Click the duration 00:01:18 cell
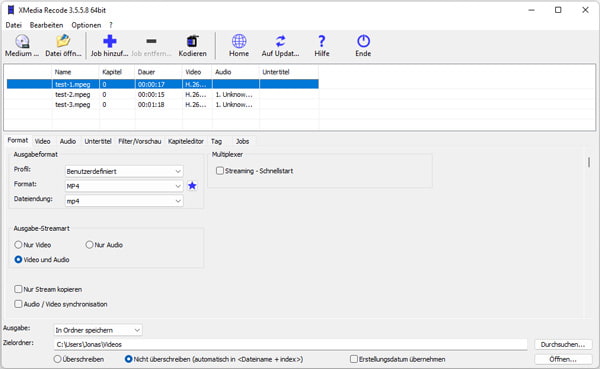Image resolution: width=600 pixels, height=369 pixels. (x=151, y=104)
